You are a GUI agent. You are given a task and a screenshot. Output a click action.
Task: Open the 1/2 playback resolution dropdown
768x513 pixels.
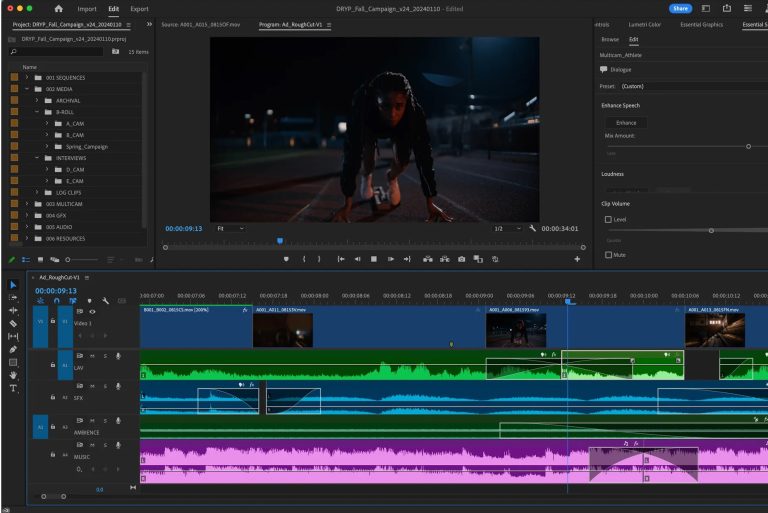coord(507,228)
